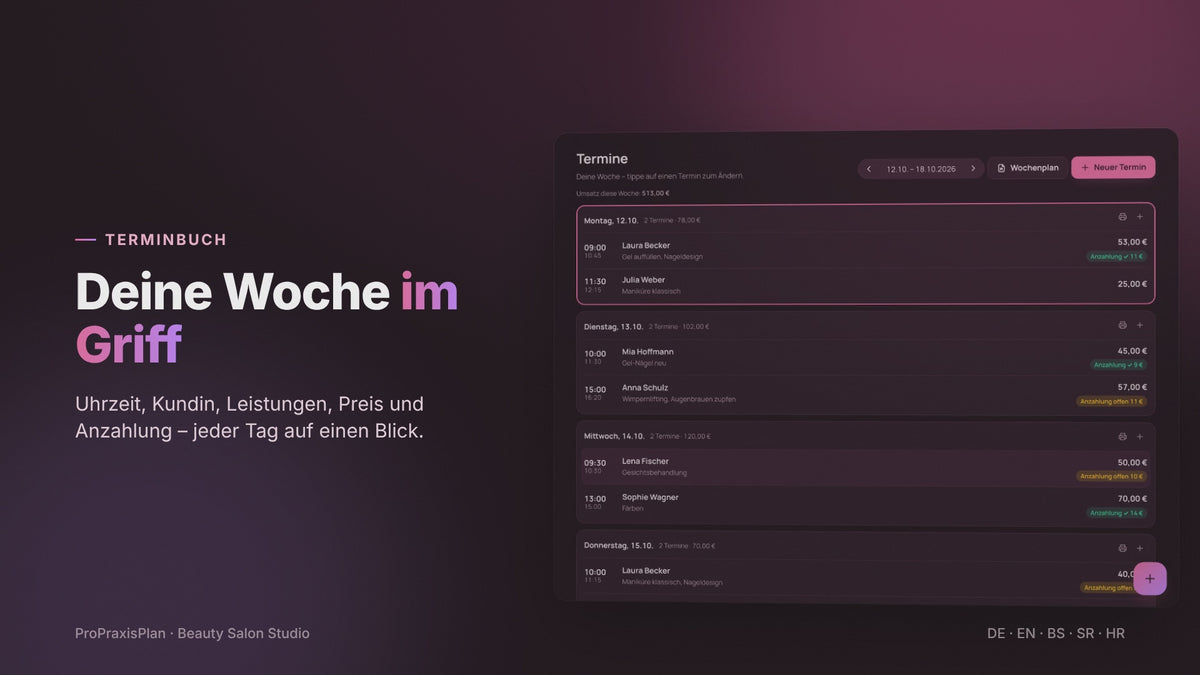
Task: Tap the floating pink plus button
Action: click(1150, 578)
